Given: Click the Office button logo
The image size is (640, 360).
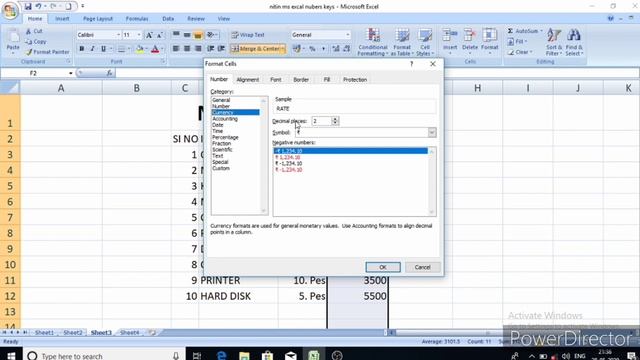Looking at the screenshot, I should click(x=10, y=10).
